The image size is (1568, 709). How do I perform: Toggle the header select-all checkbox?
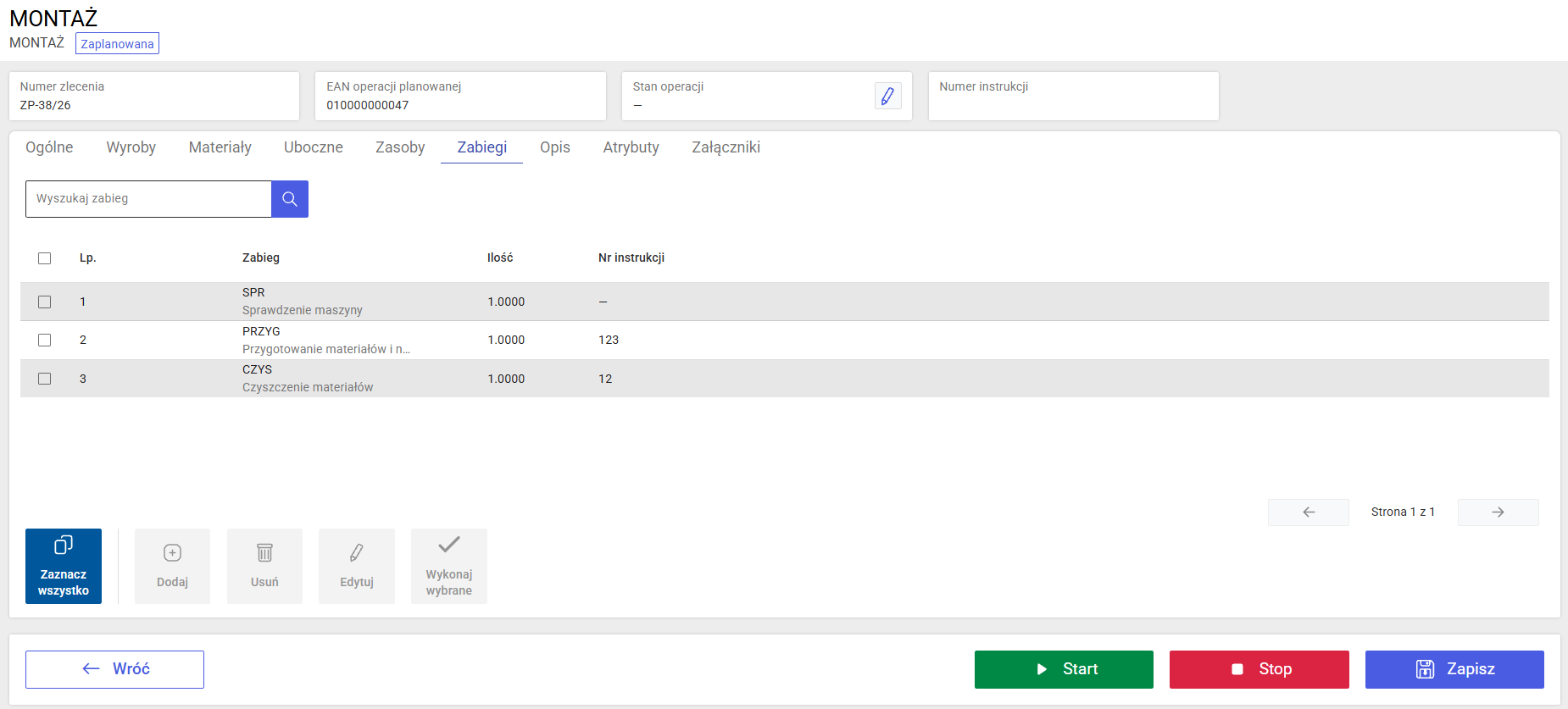[45, 258]
